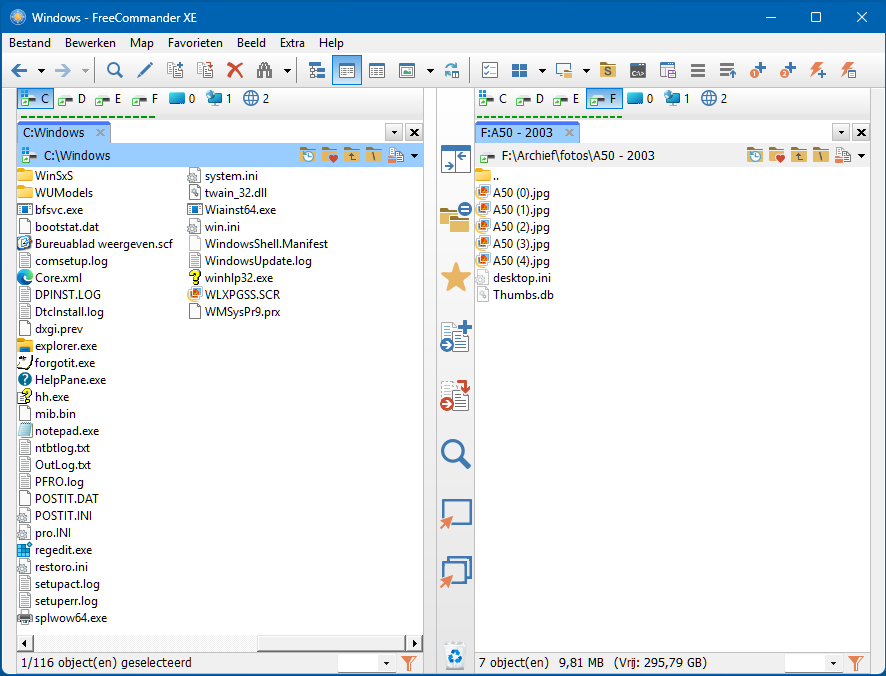Open network item 1 in the right drive bar
This screenshot has width=886, height=676.
(677, 99)
